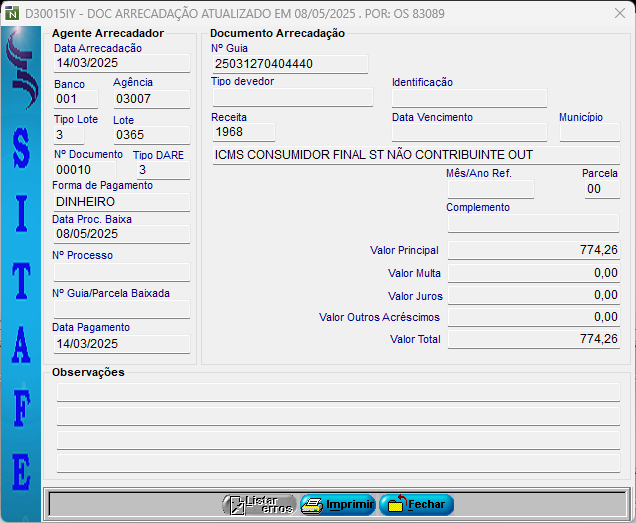Focus the Valor Total field
Screen dimensions: 636x523
pyautogui.click(x=533, y=339)
